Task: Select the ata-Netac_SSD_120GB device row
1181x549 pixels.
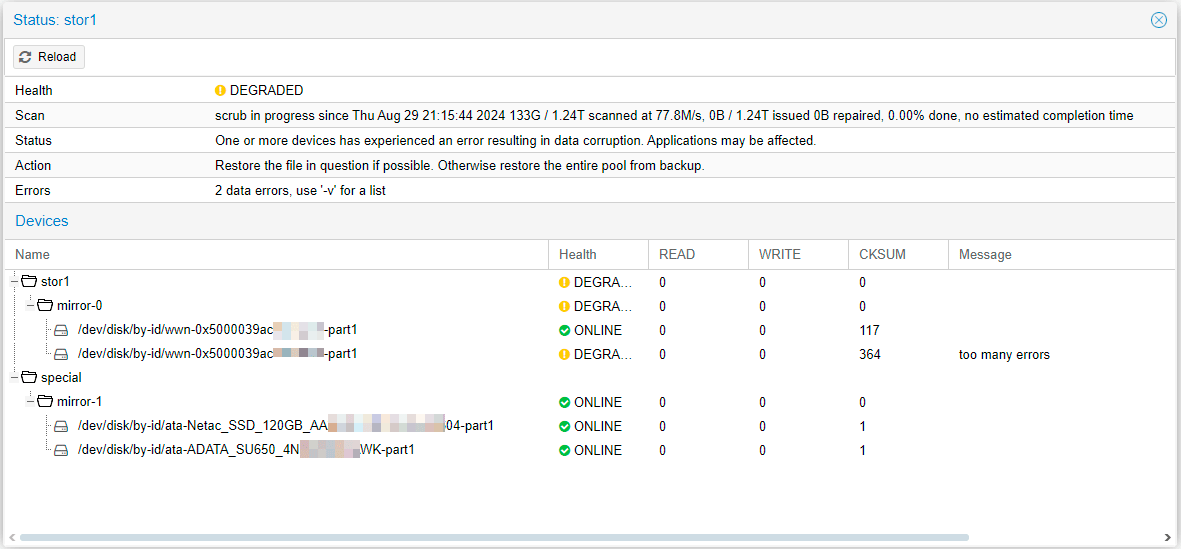Action: (590, 426)
